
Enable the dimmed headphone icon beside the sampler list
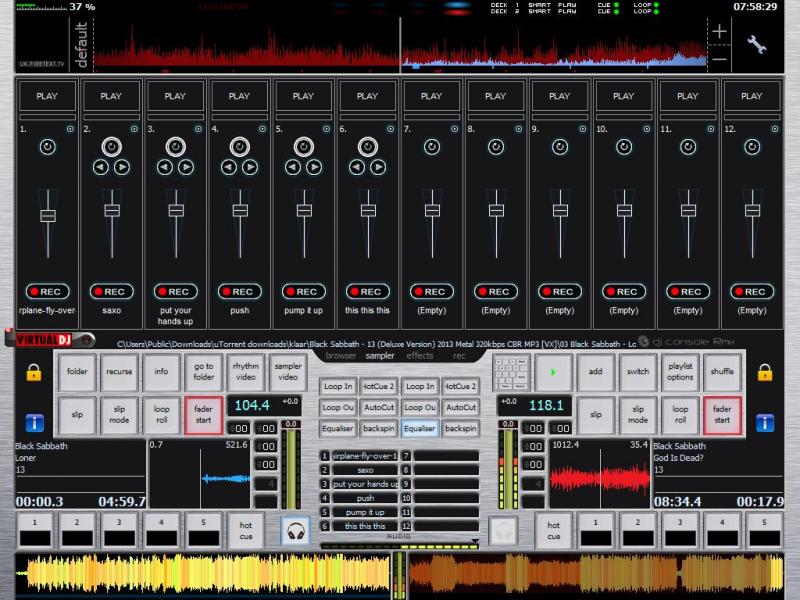tap(503, 531)
